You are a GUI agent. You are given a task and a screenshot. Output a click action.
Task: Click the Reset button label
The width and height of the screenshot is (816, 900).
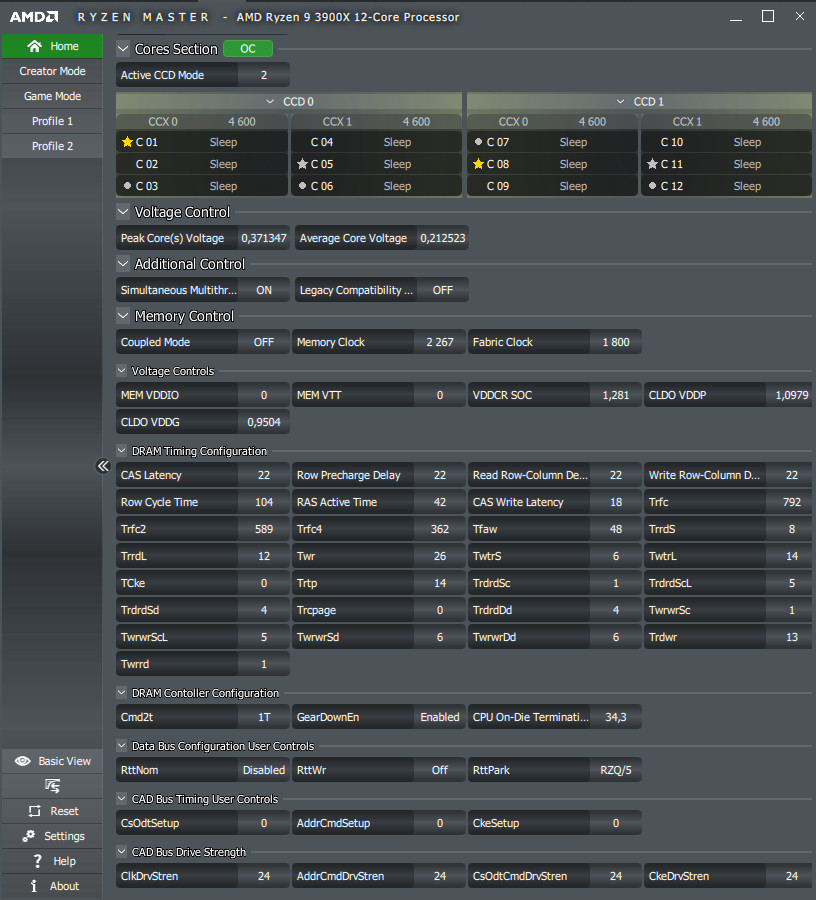[x=64, y=811]
